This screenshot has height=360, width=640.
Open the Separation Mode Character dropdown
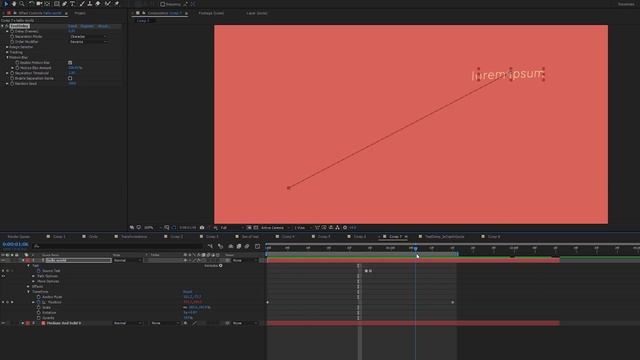(x=88, y=37)
